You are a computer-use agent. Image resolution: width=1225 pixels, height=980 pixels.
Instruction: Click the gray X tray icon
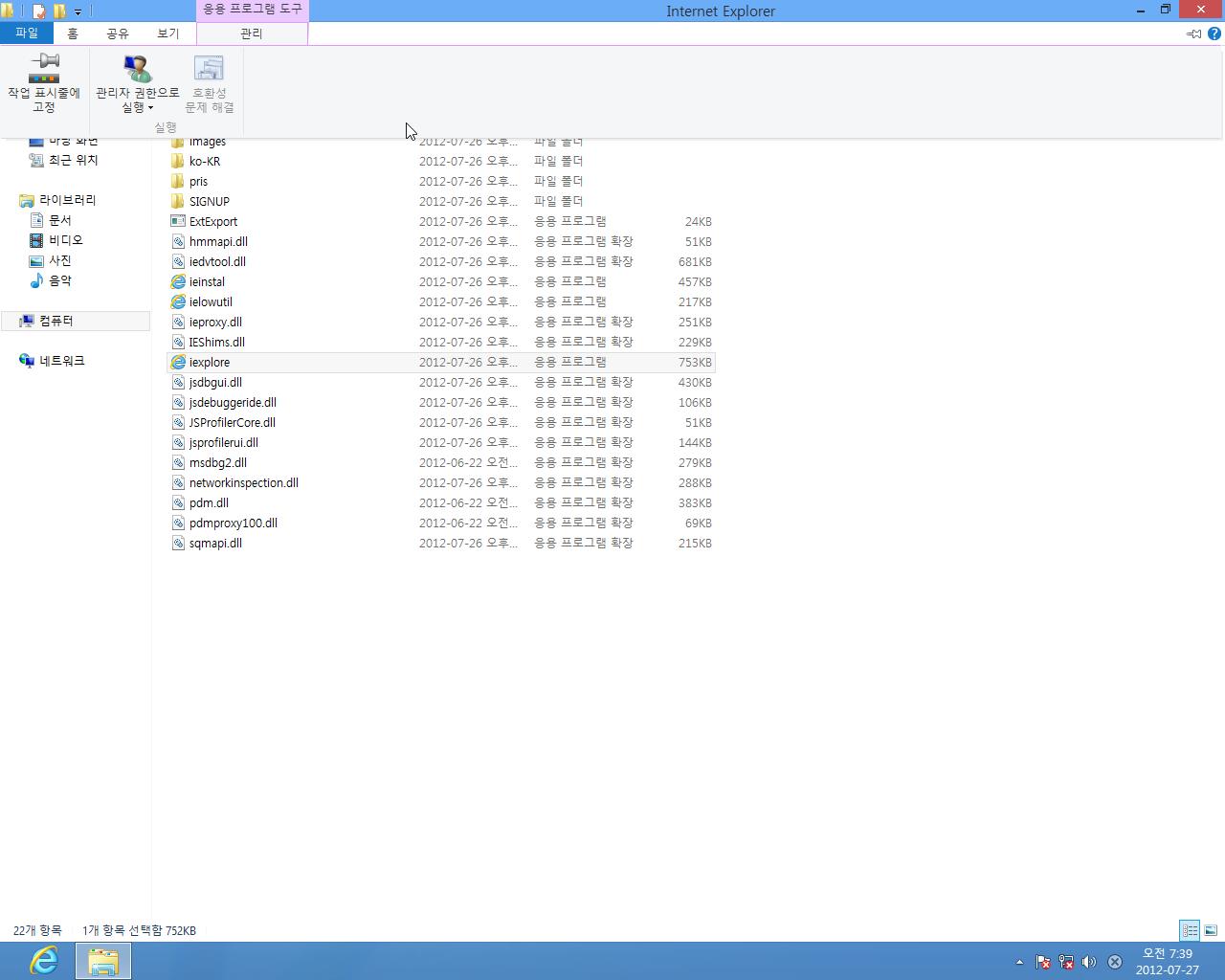coord(1115,962)
